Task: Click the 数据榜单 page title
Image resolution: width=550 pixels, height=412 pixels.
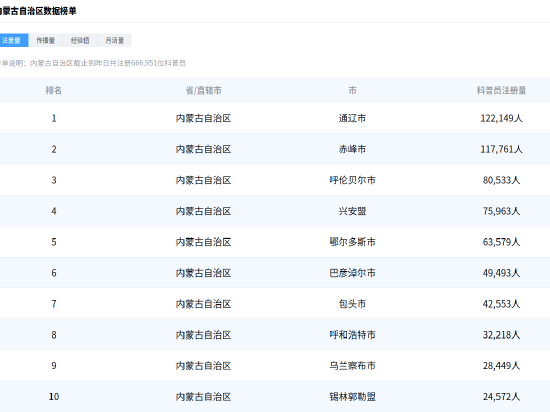Action: (38, 11)
